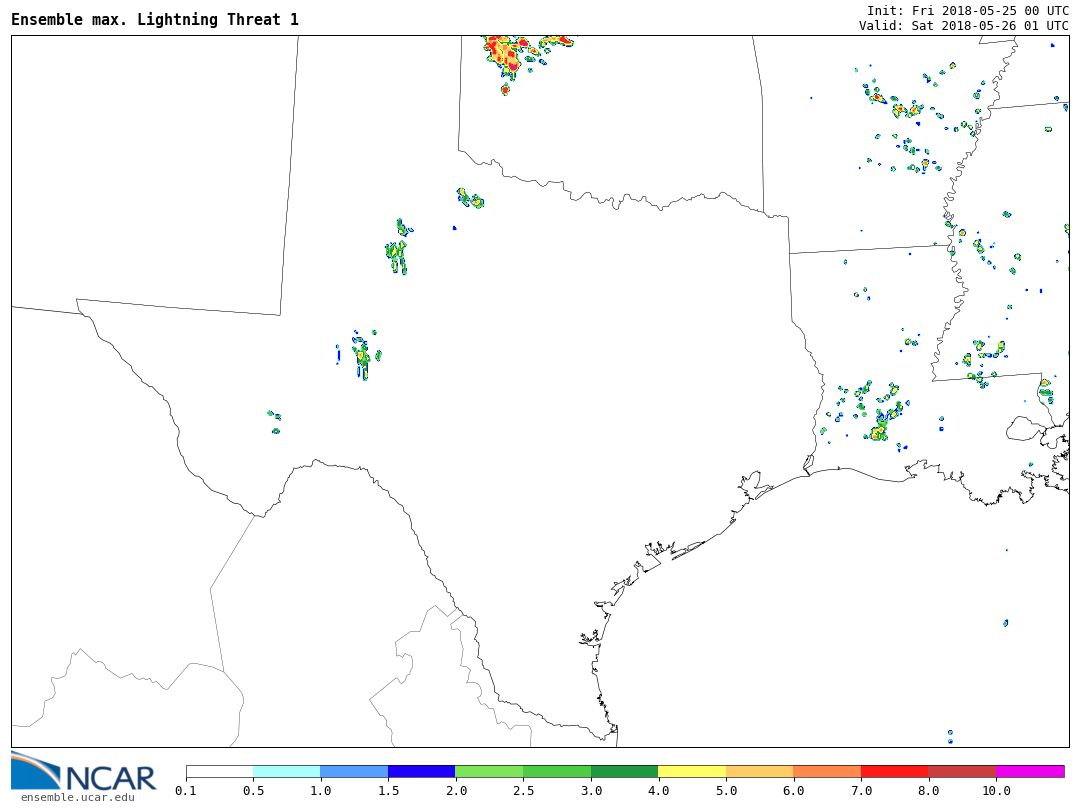The width and height of the screenshot is (1080, 810).
Task: Select the bright red 7.0–8.0 legend swatch
Action: pos(894,771)
